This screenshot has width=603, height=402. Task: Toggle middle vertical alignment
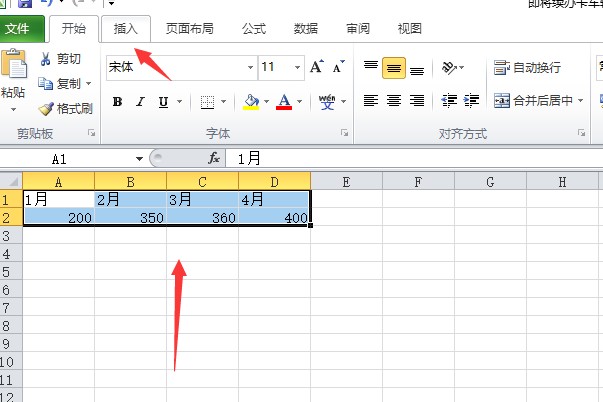point(394,68)
